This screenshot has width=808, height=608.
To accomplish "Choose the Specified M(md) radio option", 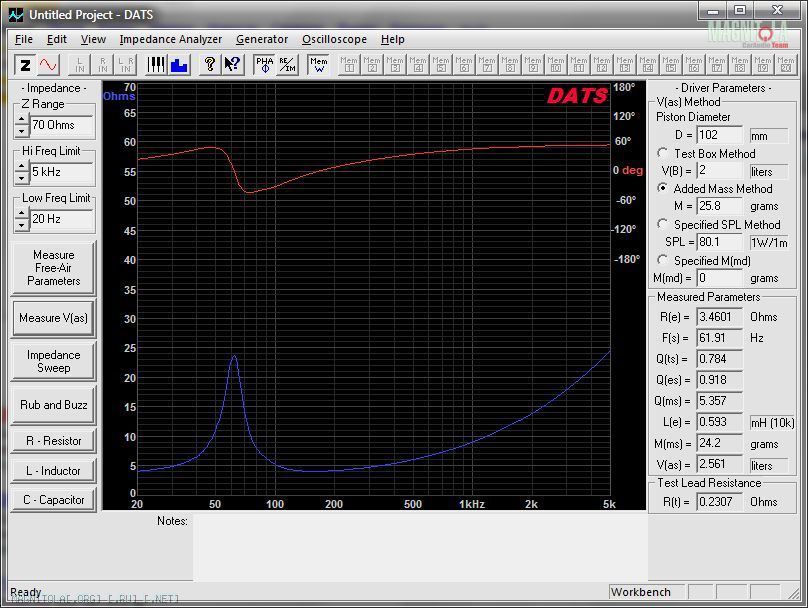I will [x=663, y=260].
